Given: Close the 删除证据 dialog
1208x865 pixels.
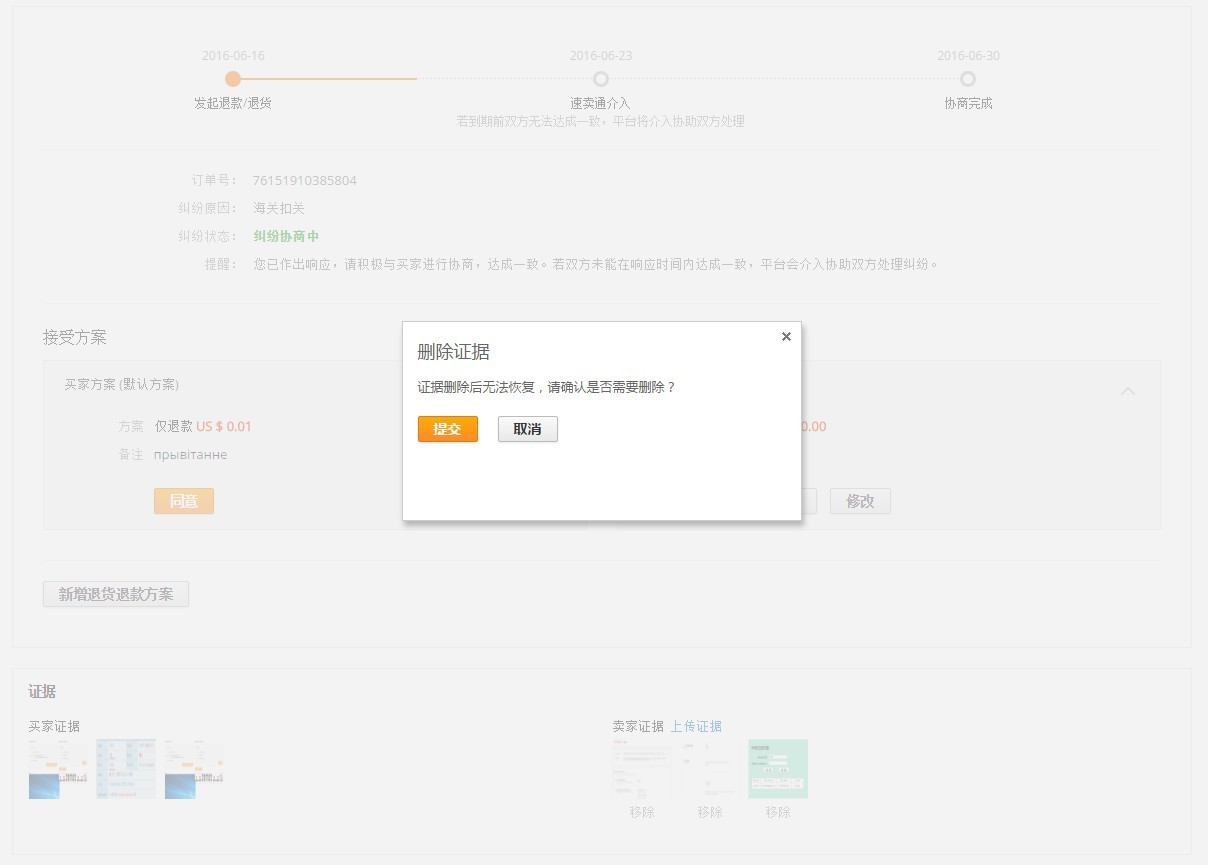Looking at the screenshot, I should (x=786, y=336).
